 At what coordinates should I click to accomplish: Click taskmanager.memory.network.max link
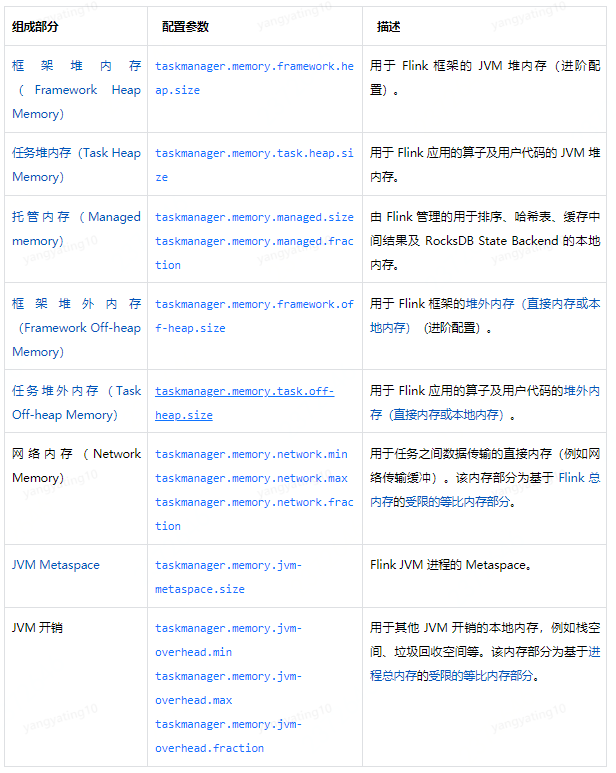coord(251,478)
